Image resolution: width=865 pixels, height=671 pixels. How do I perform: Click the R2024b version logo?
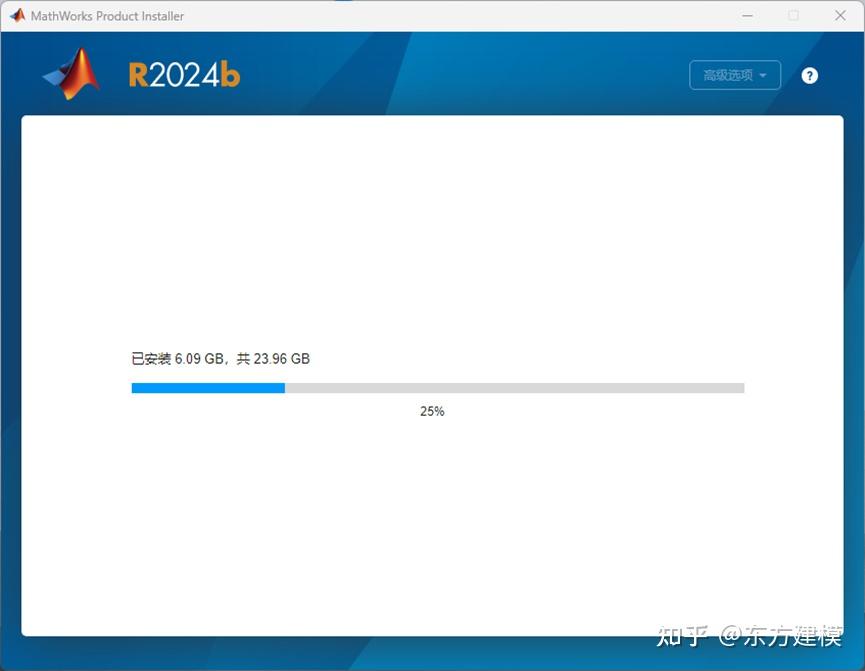pos(184,73)
